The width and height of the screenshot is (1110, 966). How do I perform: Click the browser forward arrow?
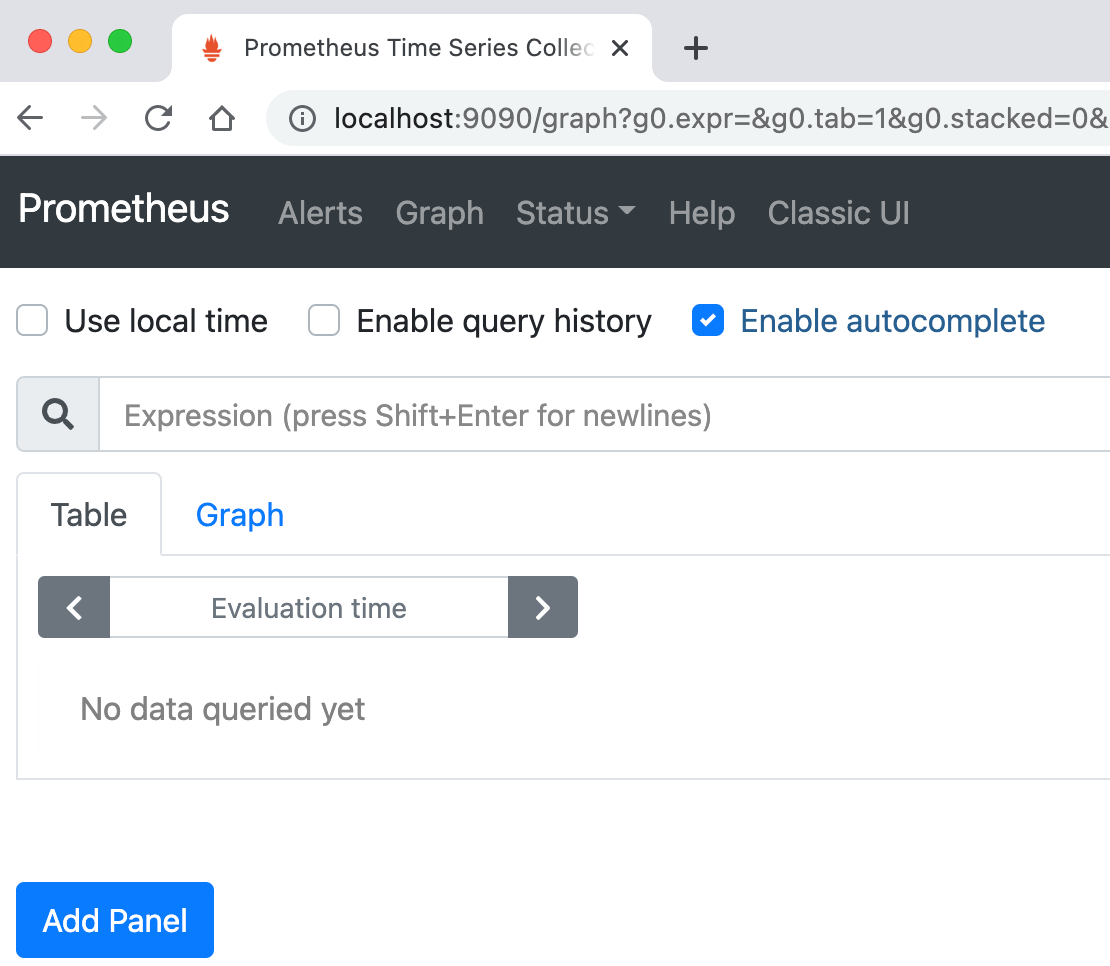click(93, 118)
